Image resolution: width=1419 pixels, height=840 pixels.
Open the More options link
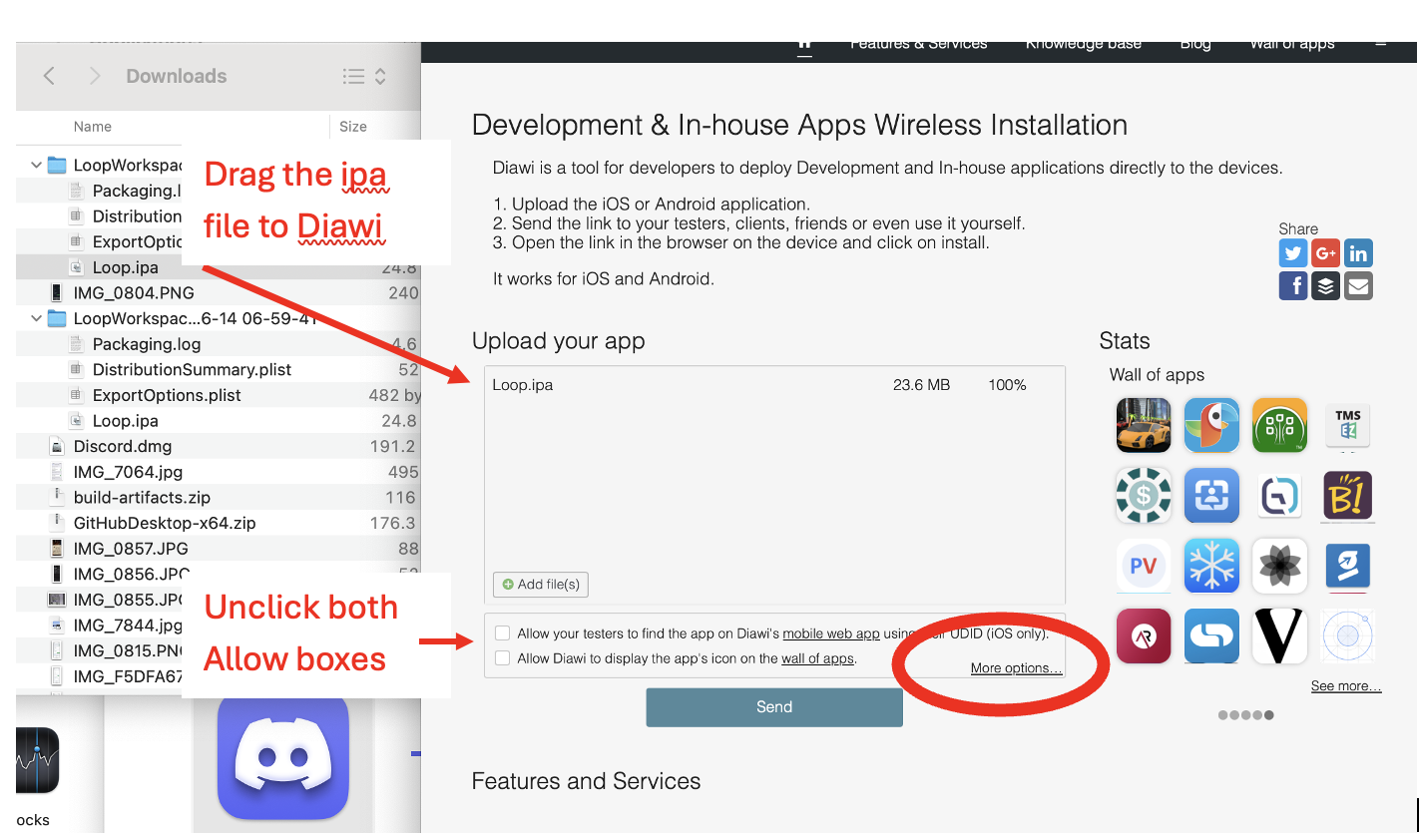(1016, 668)
